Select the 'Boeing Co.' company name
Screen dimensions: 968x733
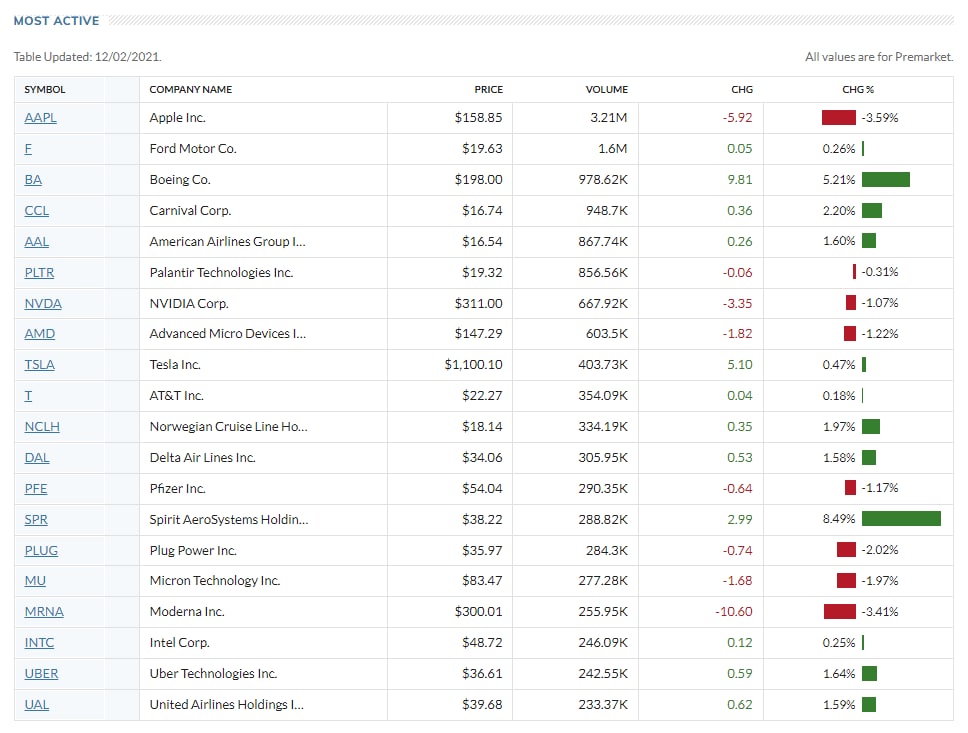pyautogui.click(x=180, y=179)
